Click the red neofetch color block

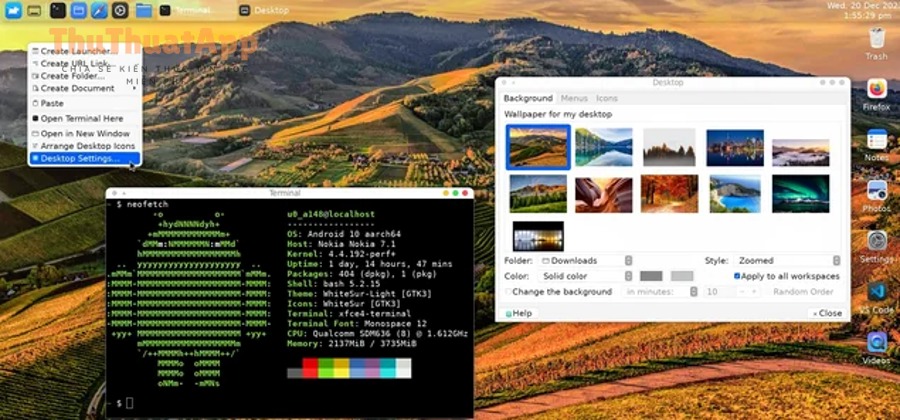[x=310, y=368]
